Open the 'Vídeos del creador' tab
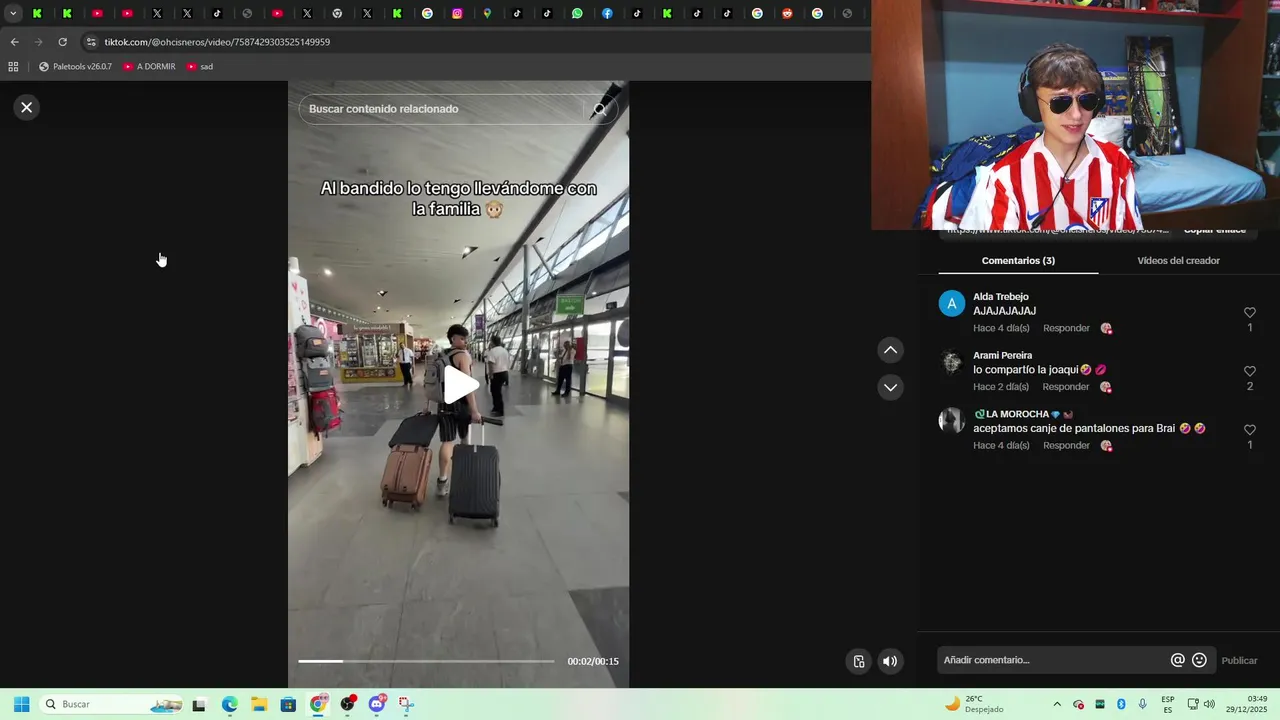The height and width of the screenshot is (720, 1280). [1178, 261]
